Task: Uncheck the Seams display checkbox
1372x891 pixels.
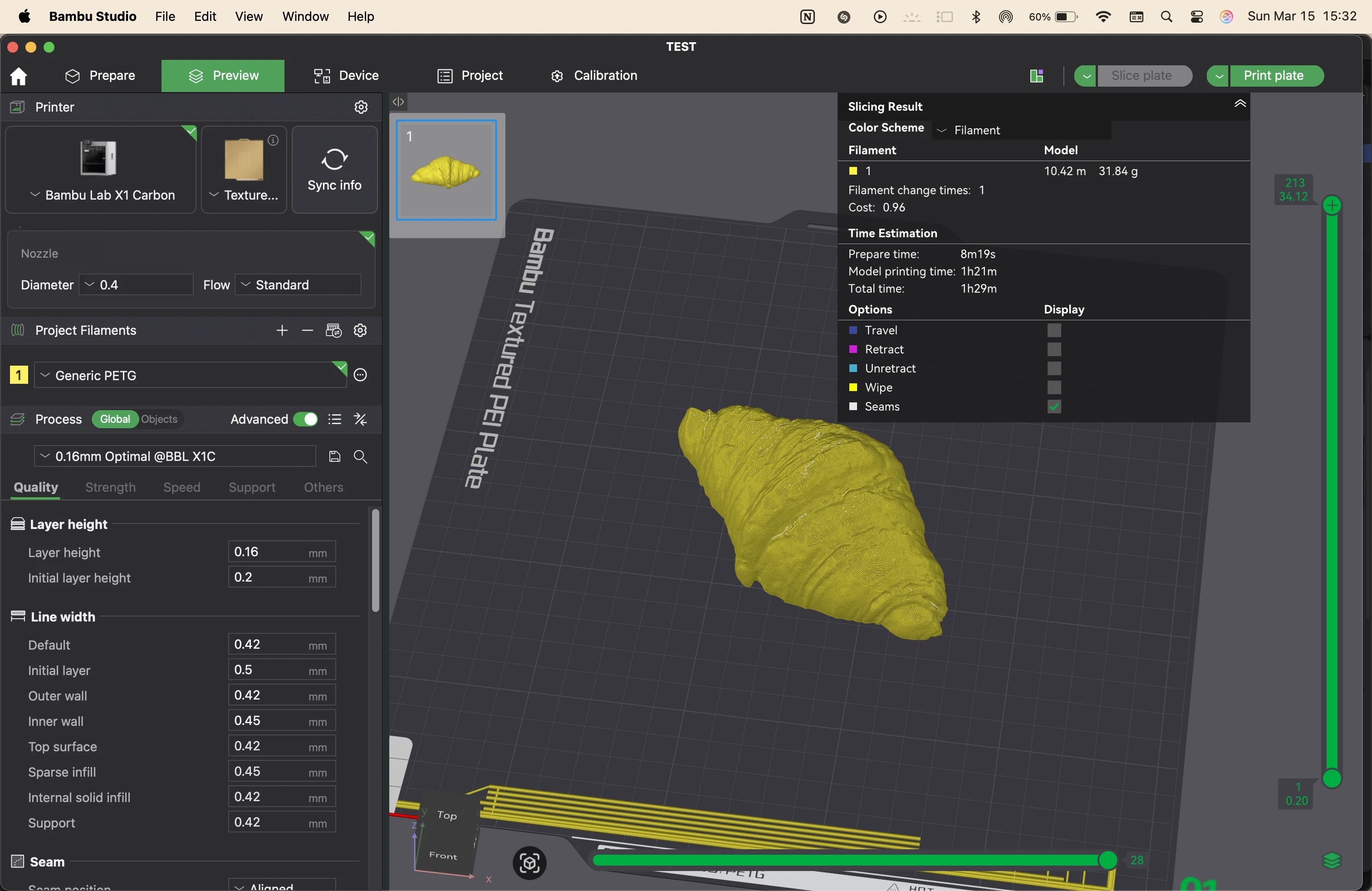Action: point(1054,407)
